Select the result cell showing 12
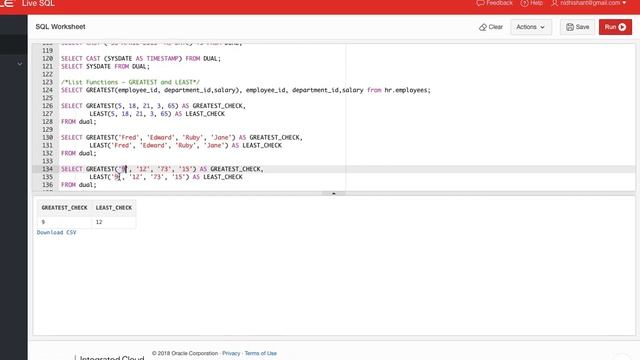This screenshot has width=640, height=360. tap(114, 222)
